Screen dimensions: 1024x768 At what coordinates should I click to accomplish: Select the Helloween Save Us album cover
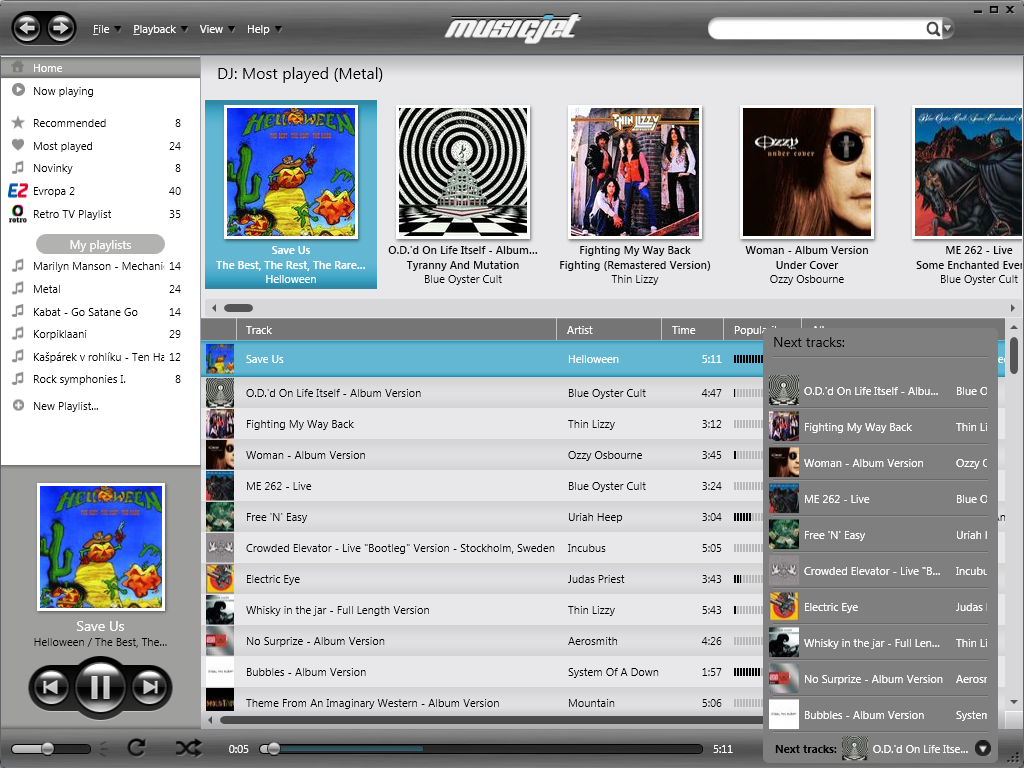pyautogui.click(x=291, y=172)
